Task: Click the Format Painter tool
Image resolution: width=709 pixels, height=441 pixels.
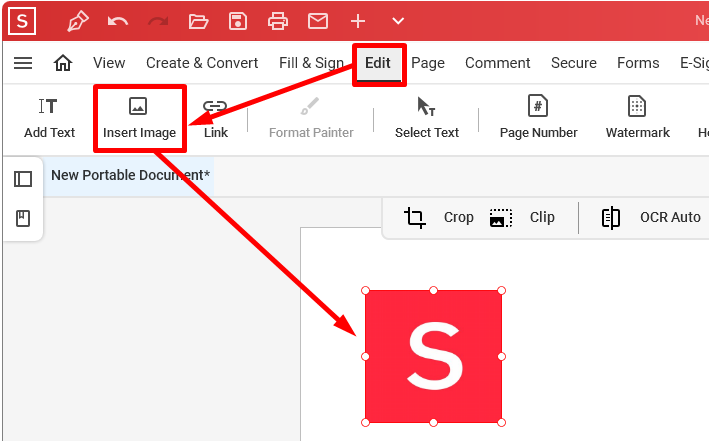Action: 311,119
